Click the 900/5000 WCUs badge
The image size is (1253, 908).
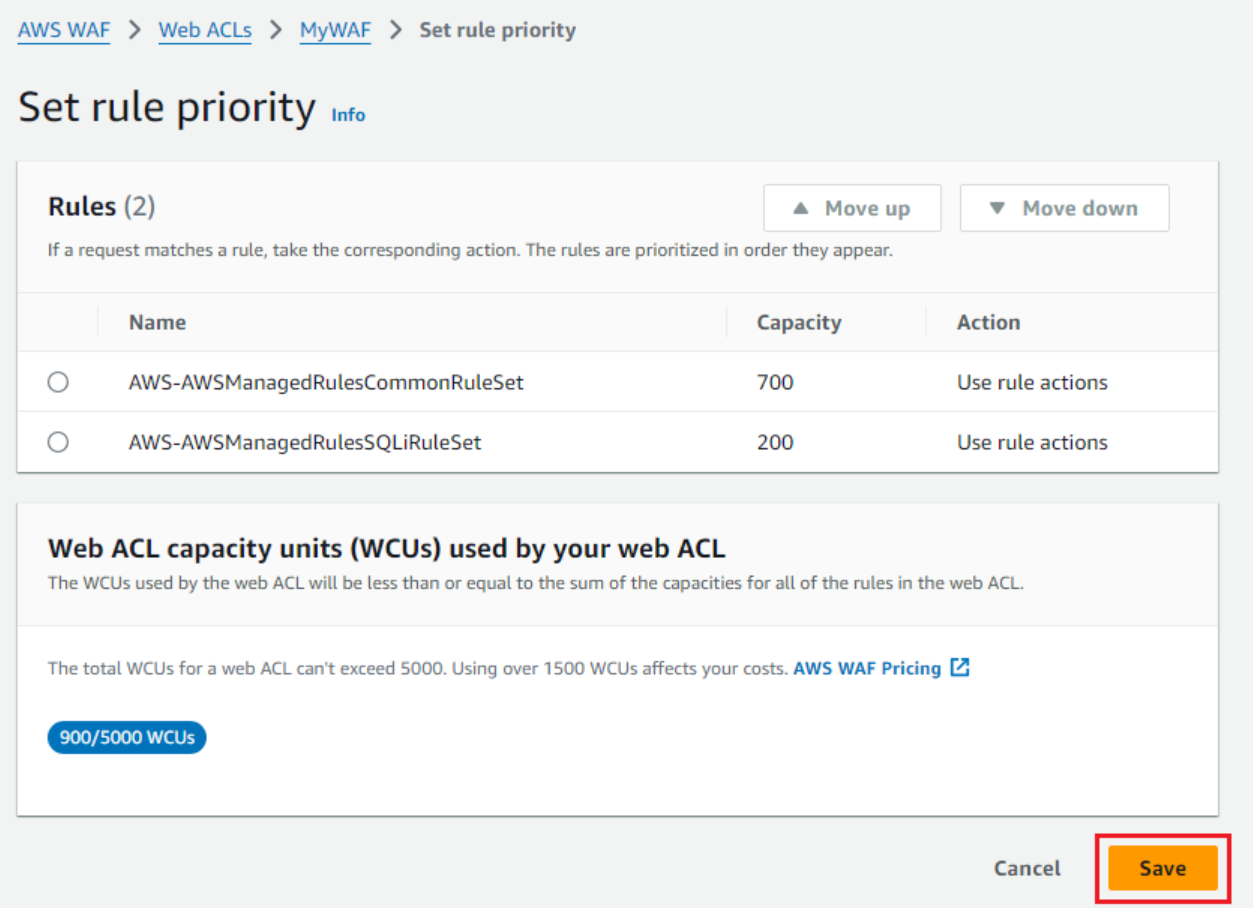pyautogui.click(x=127, y=738)
